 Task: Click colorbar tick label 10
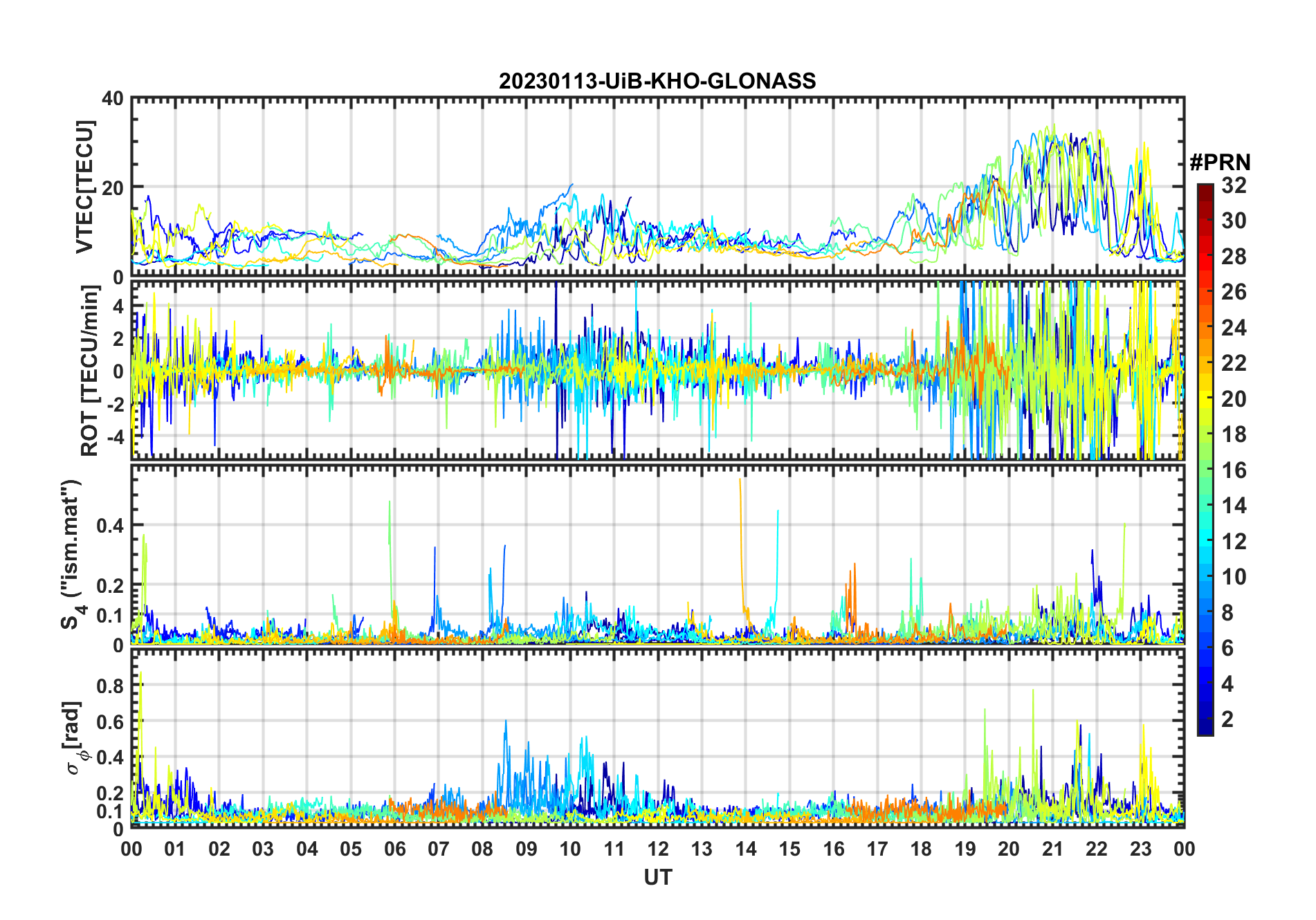pos(1234,577)
